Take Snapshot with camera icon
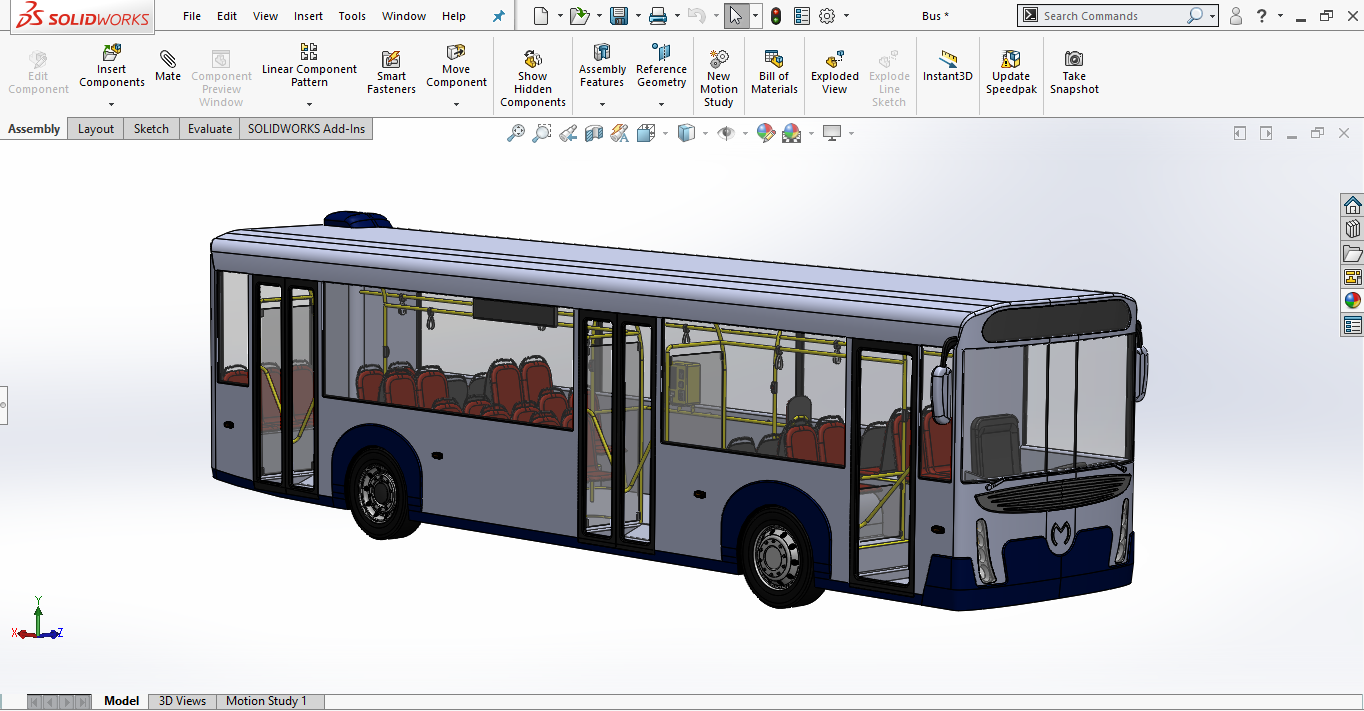 1074,72
